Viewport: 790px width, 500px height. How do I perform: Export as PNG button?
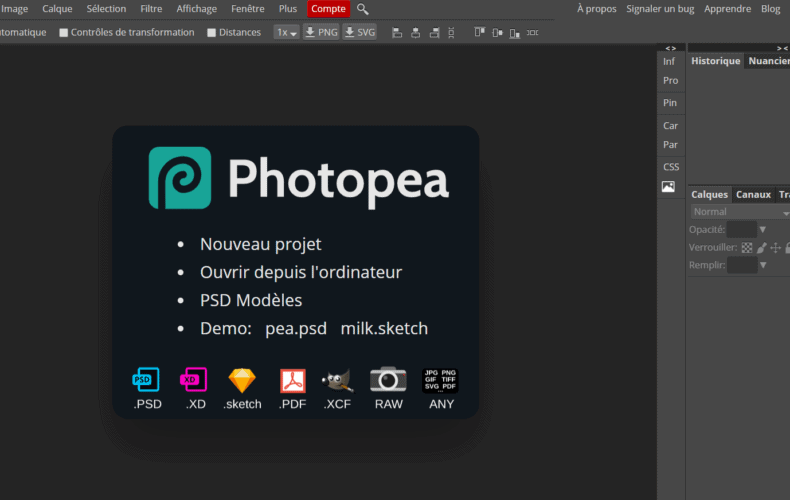(321, 33)
